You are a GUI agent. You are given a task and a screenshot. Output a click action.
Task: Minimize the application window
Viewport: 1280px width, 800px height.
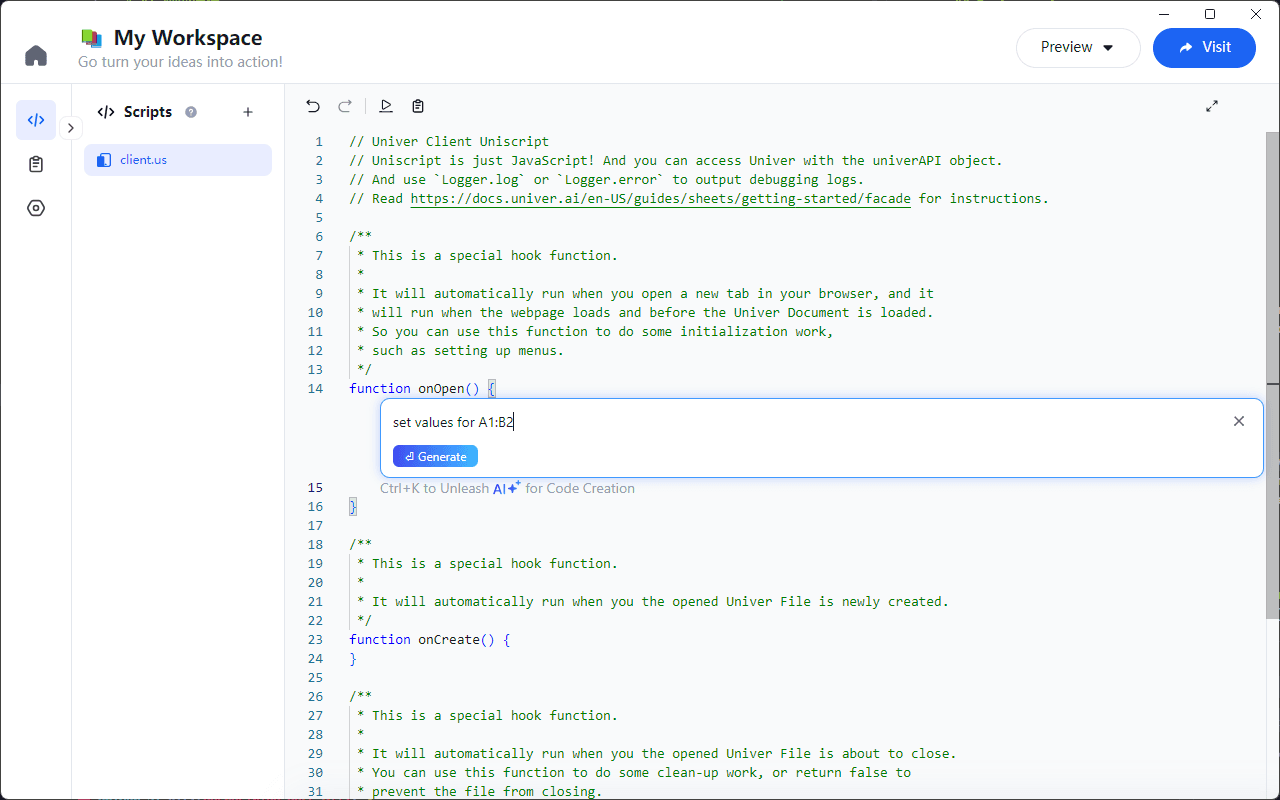coord(1164,14)
